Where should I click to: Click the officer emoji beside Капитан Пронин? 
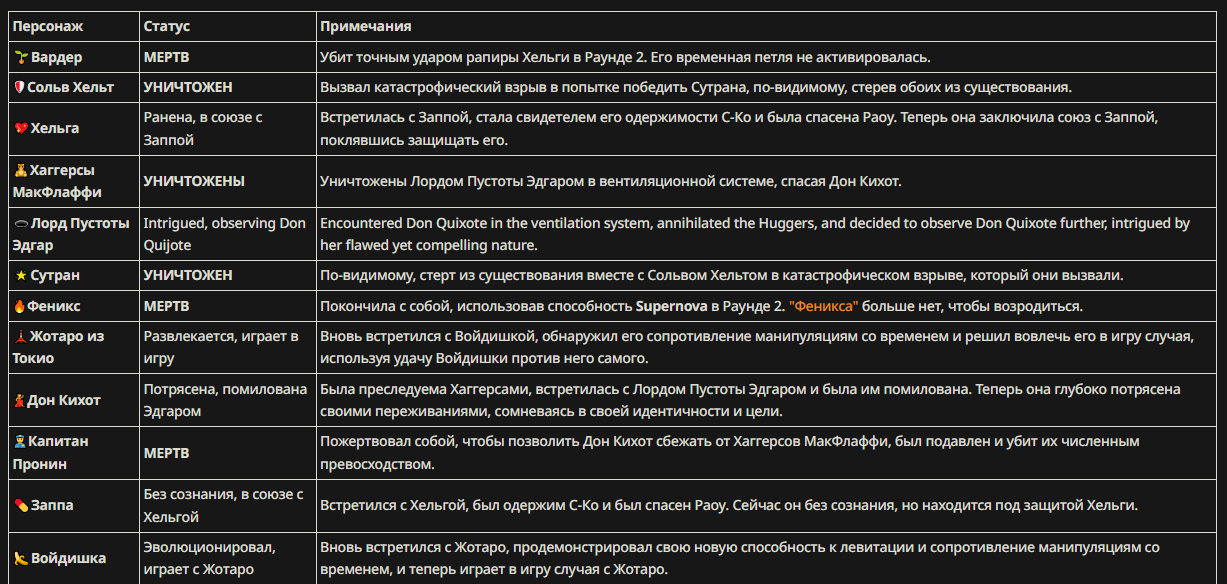[x=19, y=442]
